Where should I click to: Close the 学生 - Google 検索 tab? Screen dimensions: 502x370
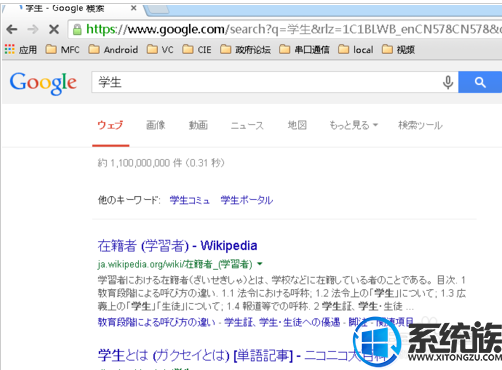click(x=134, y=8)
